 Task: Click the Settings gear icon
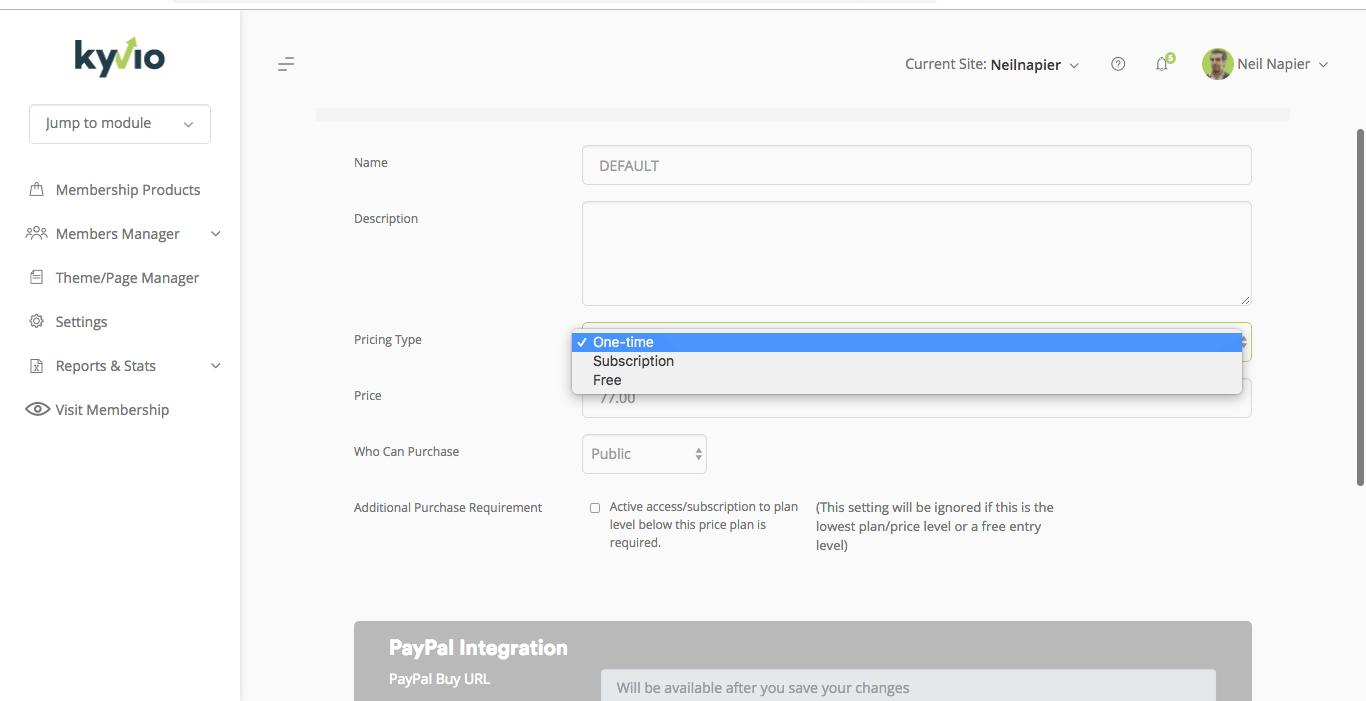(37, 321)
